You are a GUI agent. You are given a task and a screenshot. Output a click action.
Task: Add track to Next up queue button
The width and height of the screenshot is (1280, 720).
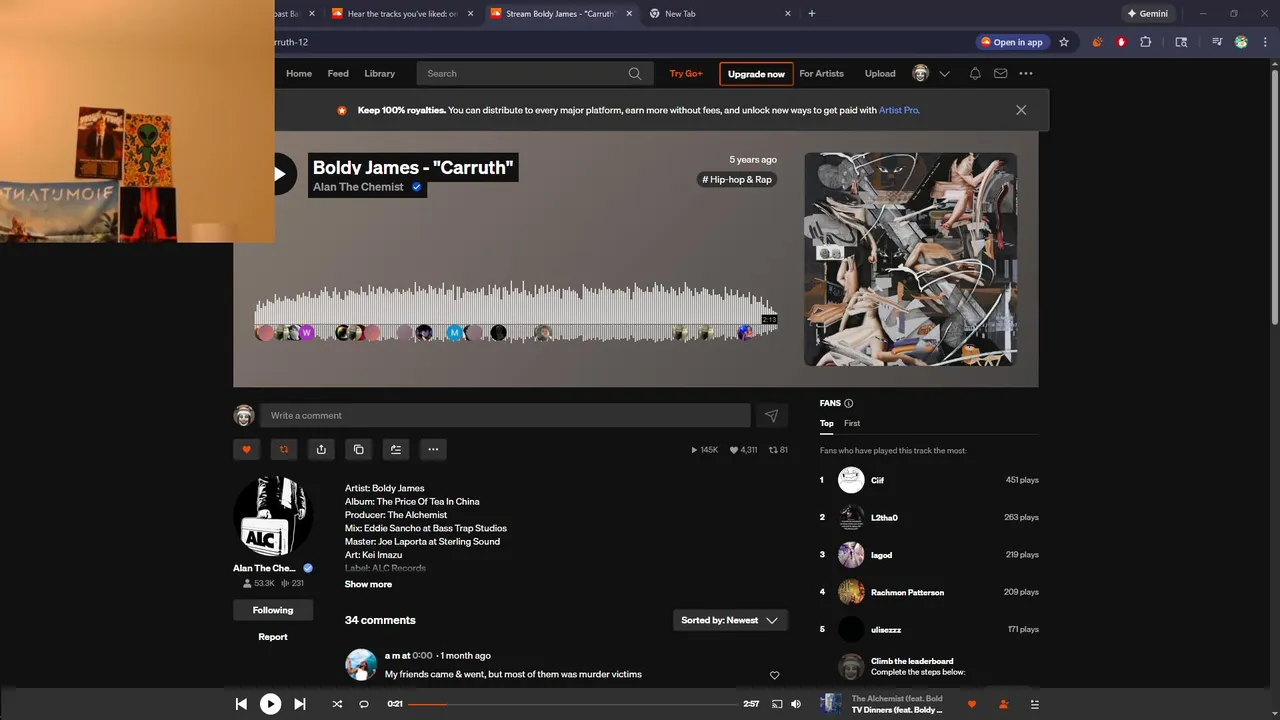(396, 449)
